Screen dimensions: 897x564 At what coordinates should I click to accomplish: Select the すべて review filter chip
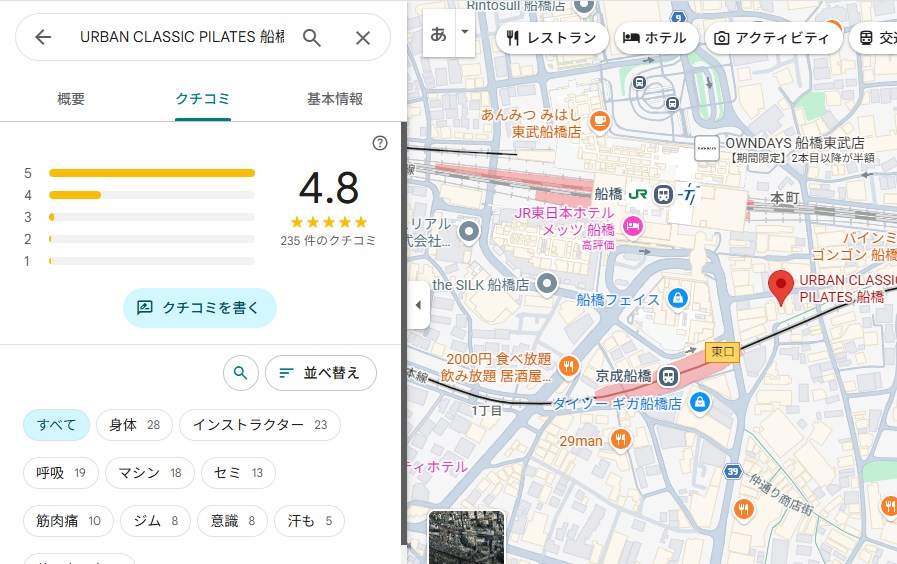pos(57,425)
